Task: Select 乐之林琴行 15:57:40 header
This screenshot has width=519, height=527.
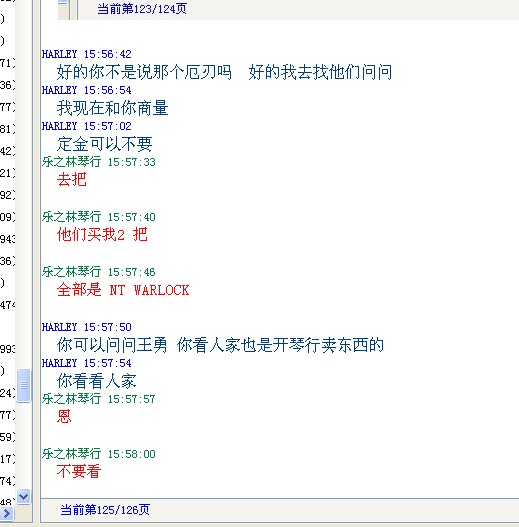Action: (x=98, y=217)
